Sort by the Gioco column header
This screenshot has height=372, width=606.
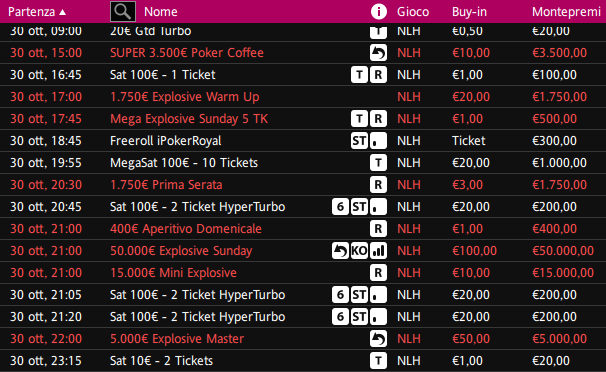(413, 12)
